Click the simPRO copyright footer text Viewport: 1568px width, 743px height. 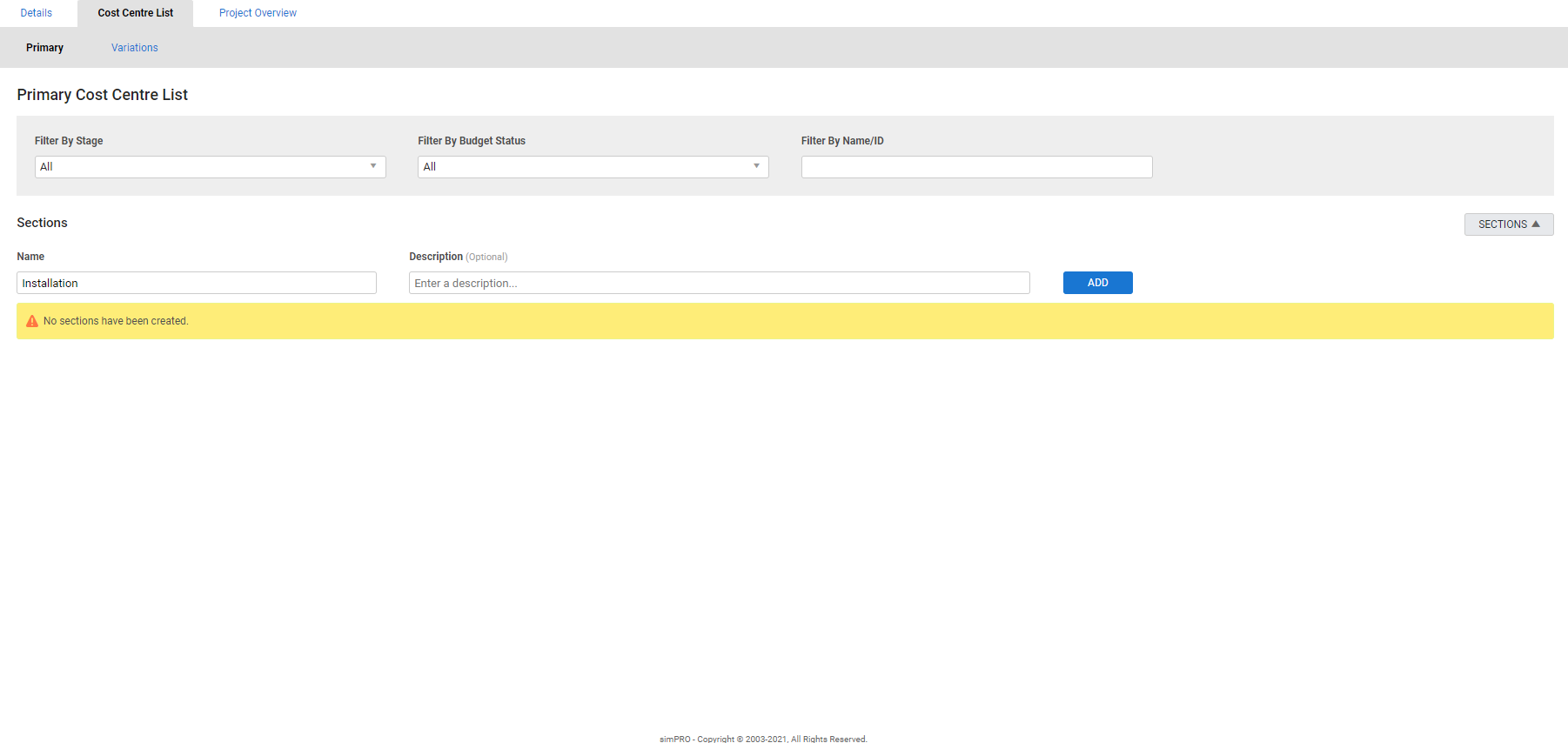pyautogui.click(x=763, y=739)
